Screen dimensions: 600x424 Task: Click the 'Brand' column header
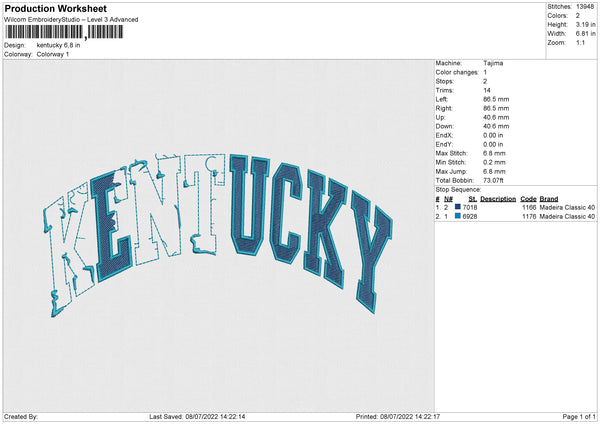[x=549, y=199]
